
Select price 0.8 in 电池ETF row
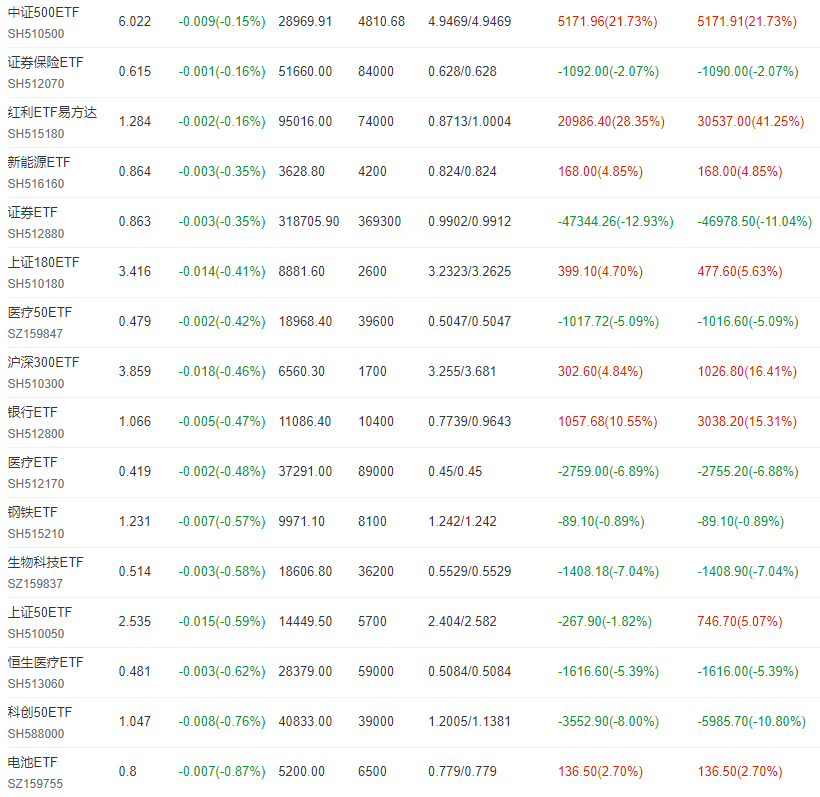[127, 771]
